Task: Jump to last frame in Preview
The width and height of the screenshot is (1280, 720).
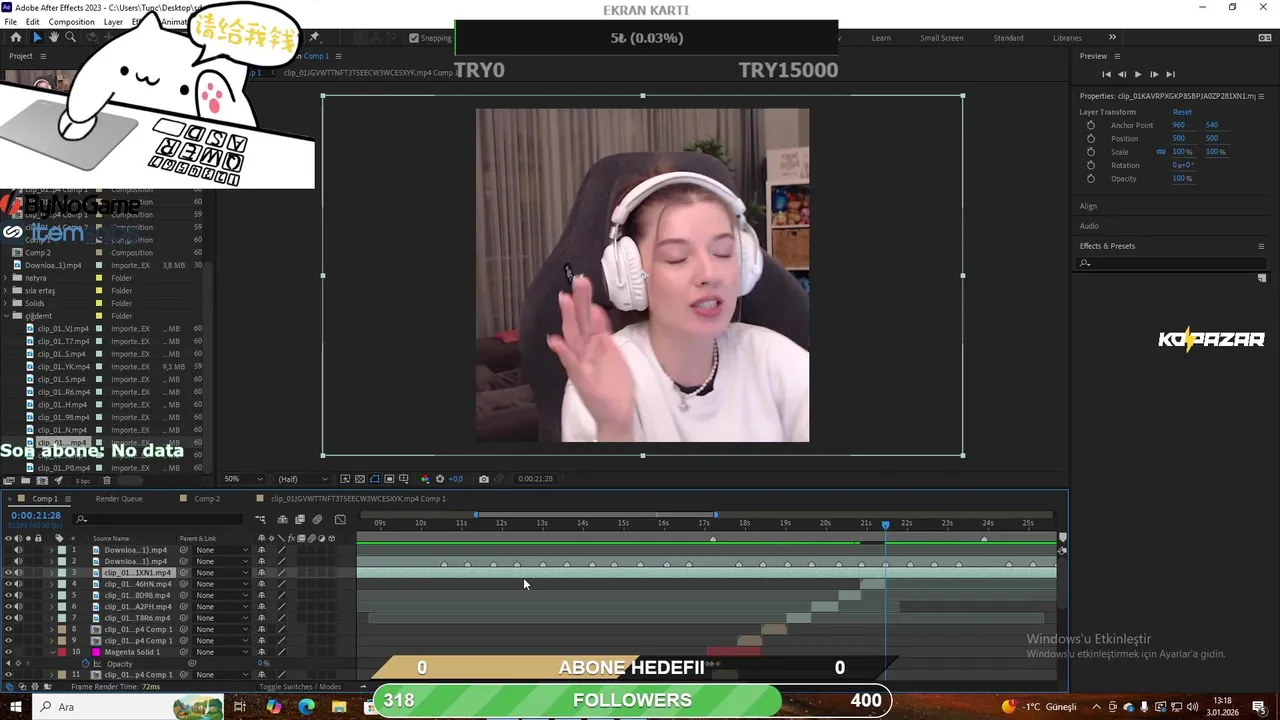Action: 1170,74
